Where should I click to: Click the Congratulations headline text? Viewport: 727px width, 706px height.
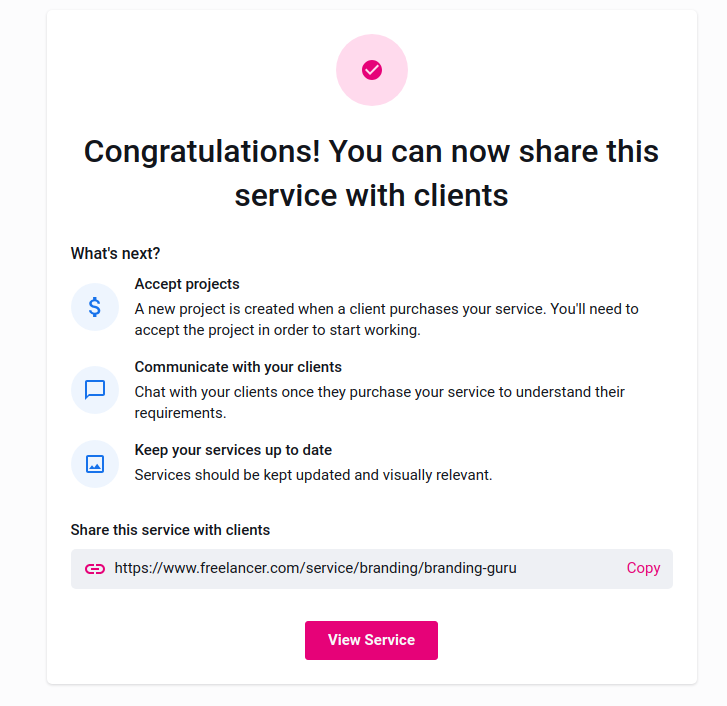coord(371,151)
